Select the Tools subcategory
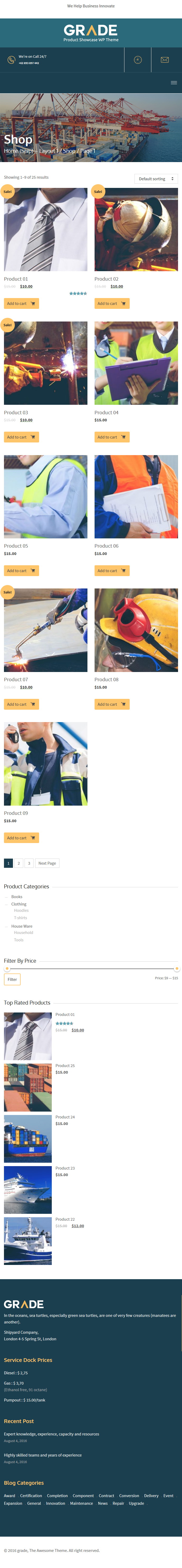 pyautogui.click(x=19, y=940)
